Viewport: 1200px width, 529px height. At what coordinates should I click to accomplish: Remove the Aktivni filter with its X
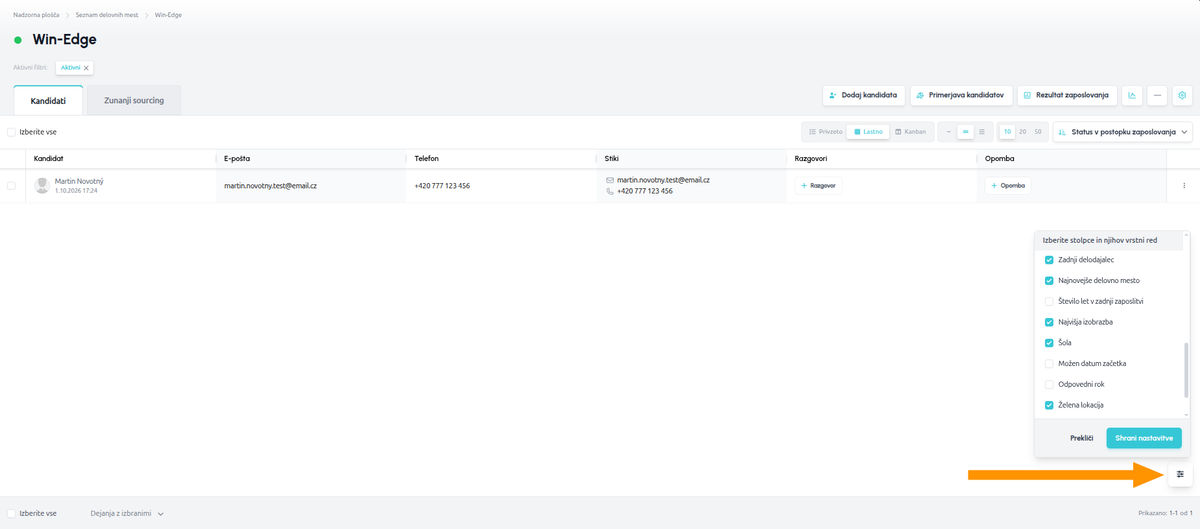pos(86,67)
